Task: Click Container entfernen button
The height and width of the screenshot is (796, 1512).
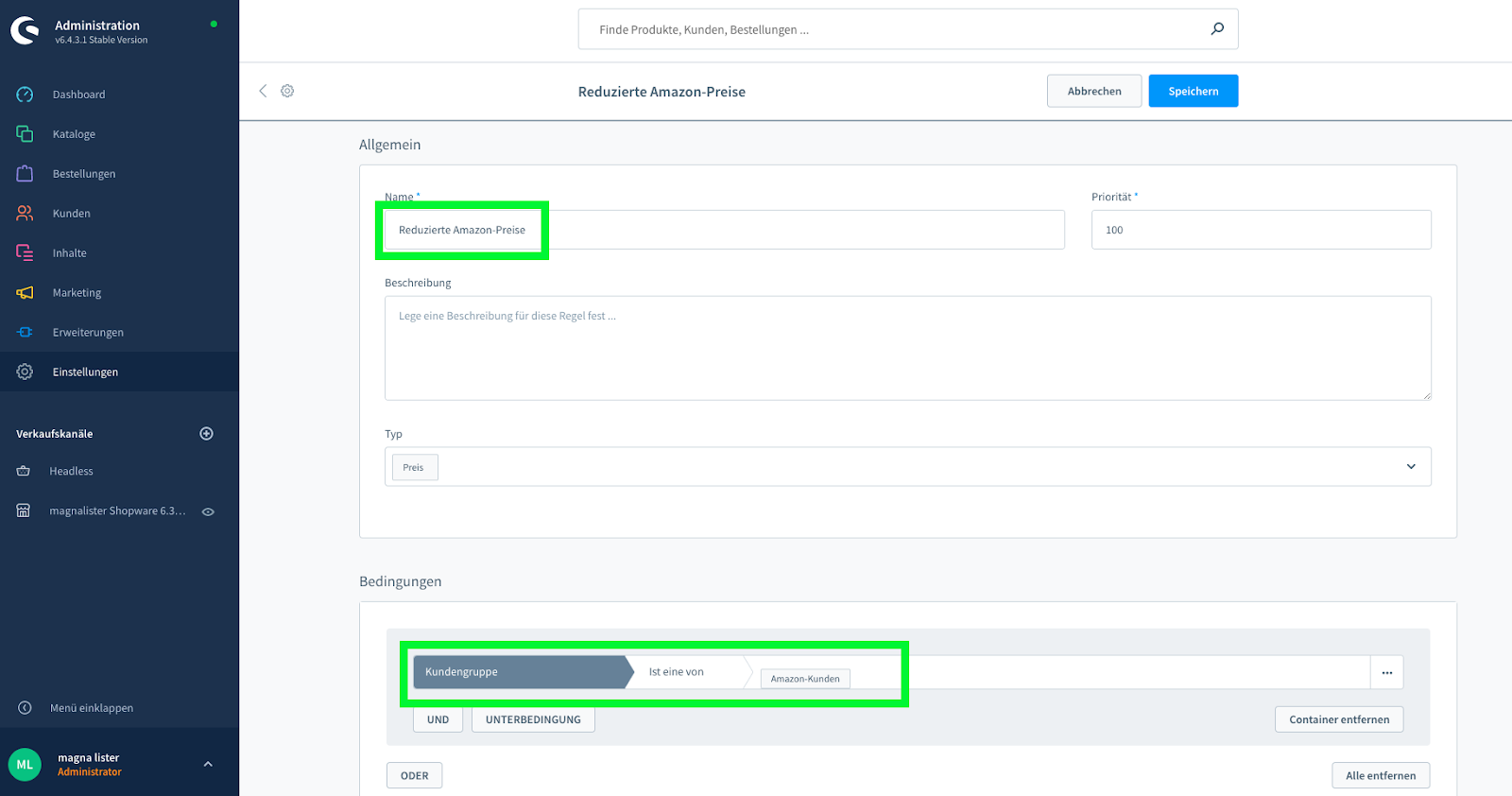Action: (x=1339, y=719)
